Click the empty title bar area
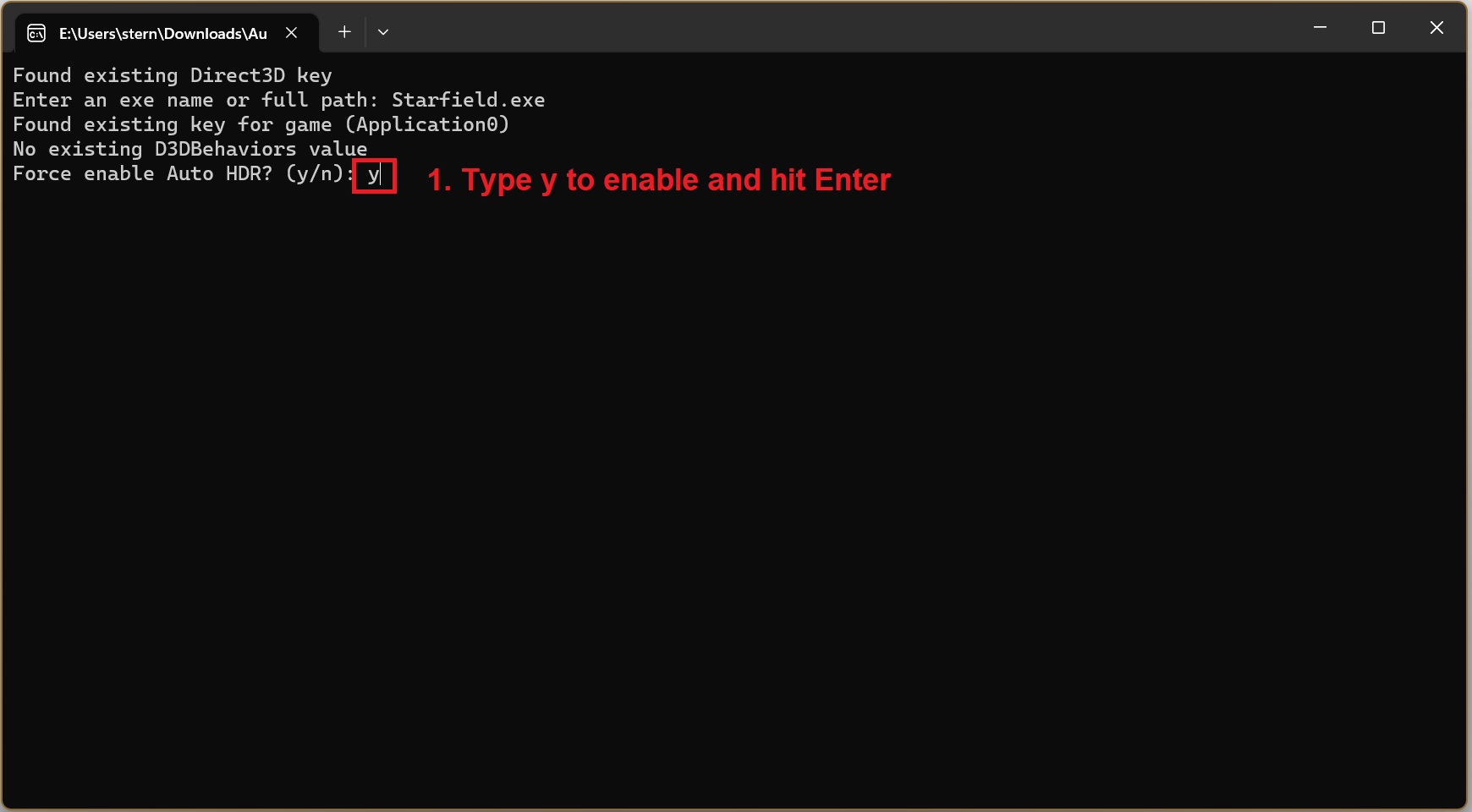 tap(846, 28)
